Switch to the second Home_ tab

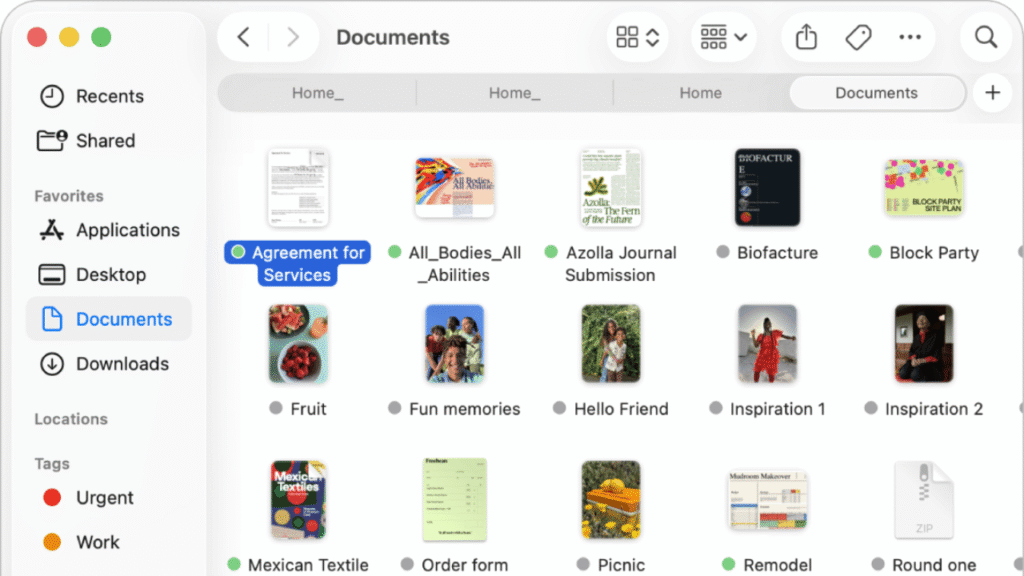coord(515,93)
